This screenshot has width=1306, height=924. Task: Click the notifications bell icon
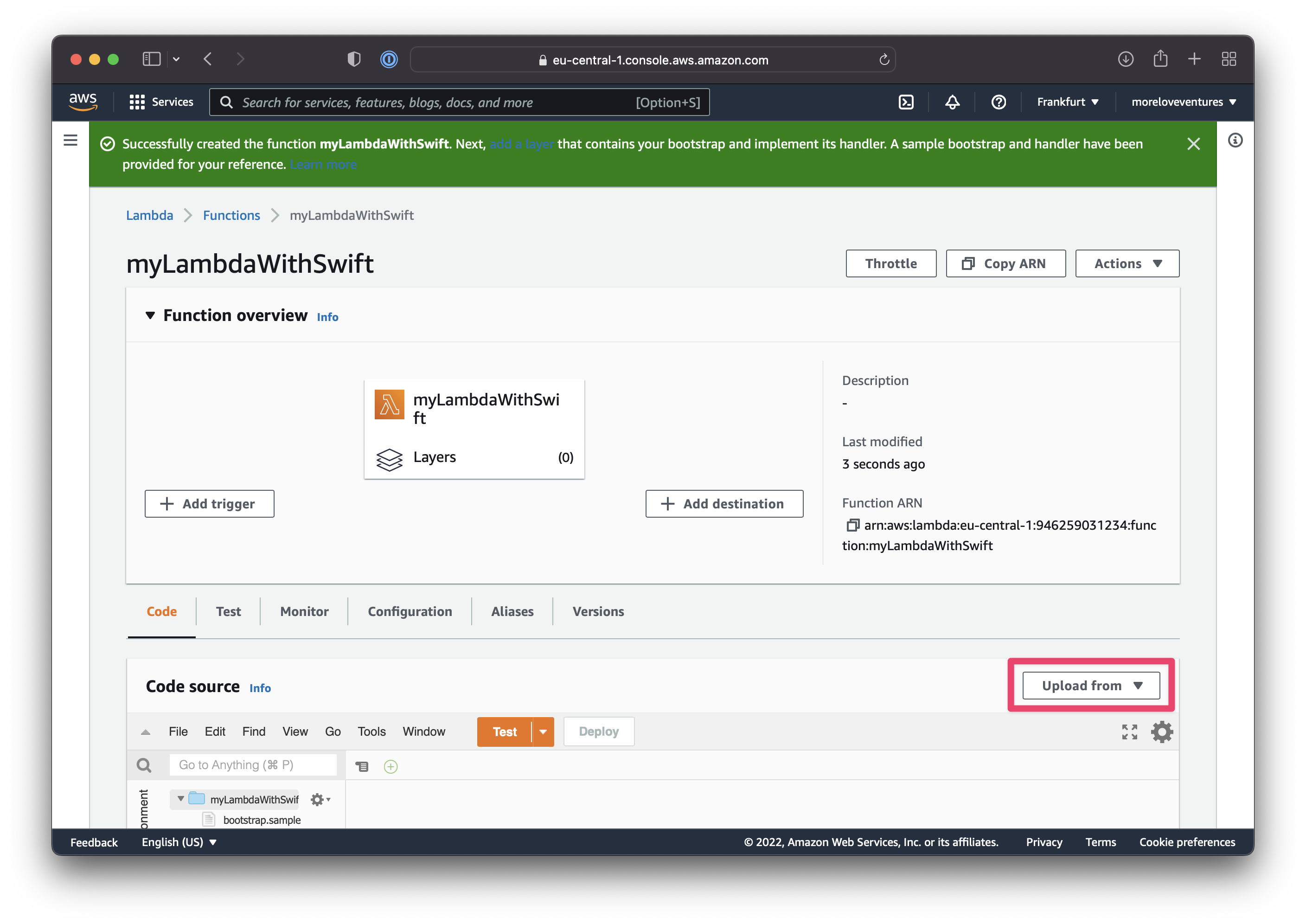pyautogui.click(x=952, y=102)
